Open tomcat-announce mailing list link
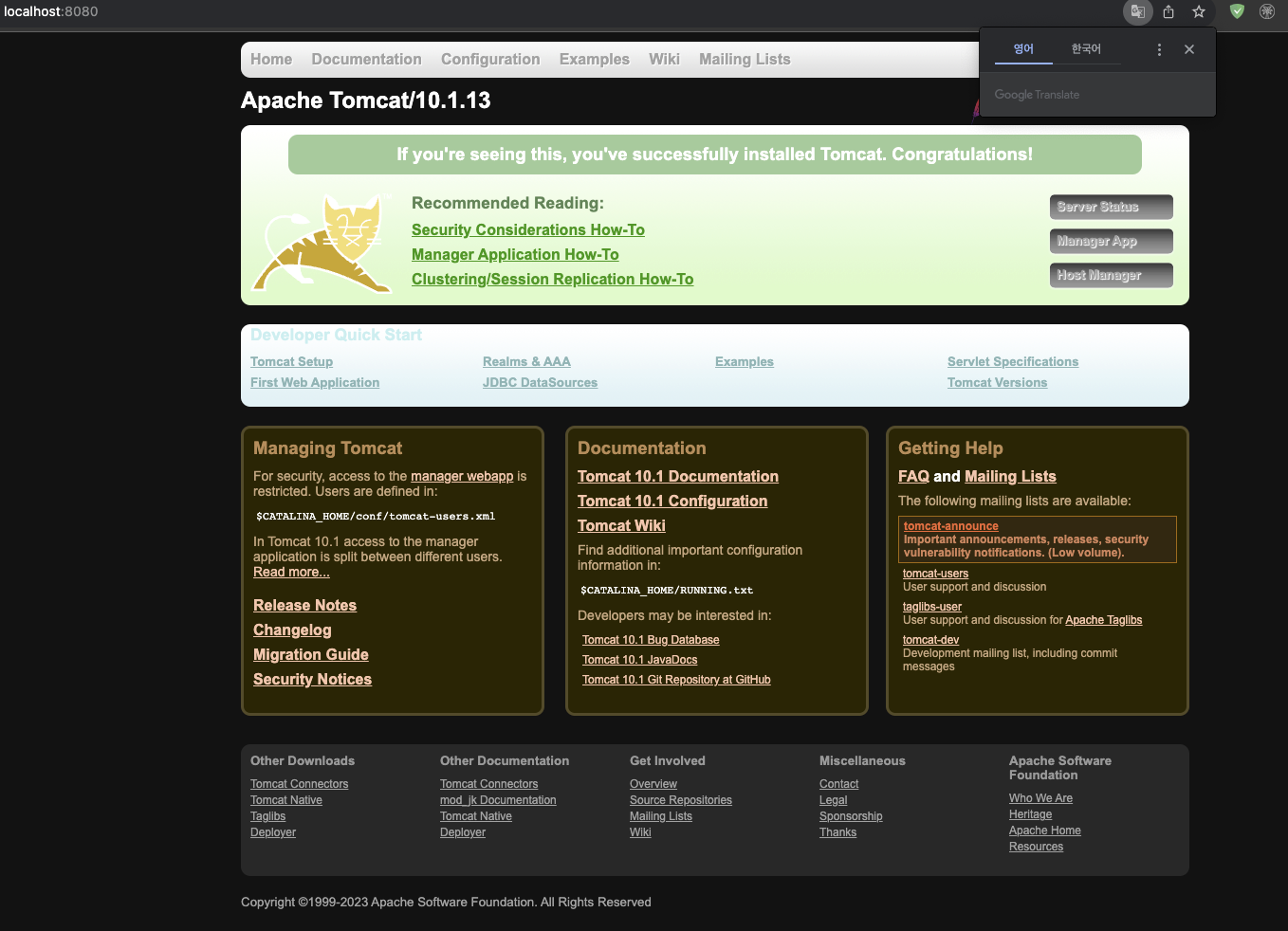 tap(950, 526)
